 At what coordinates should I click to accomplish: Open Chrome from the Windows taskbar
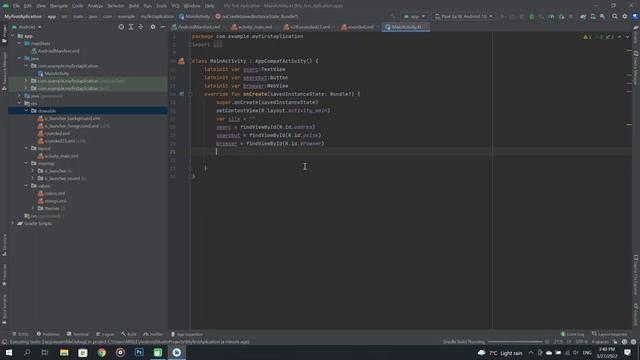click(102, 352)
